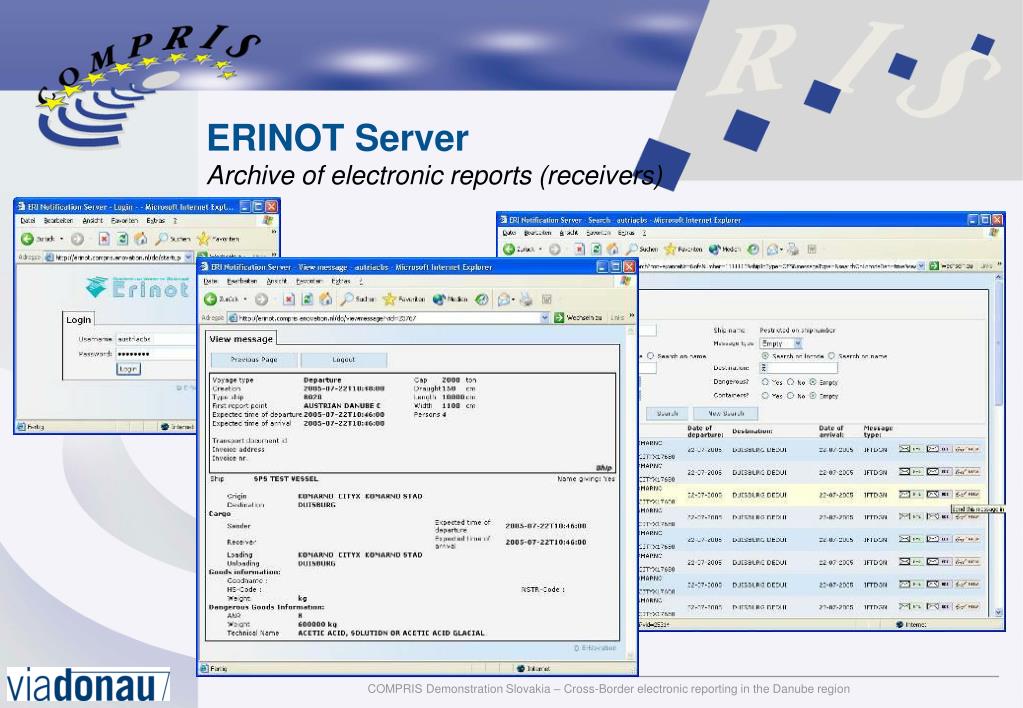Select Containers 'Empty' radio button
This screenshot has height=708, width=1023.
[x=813, y=395]
